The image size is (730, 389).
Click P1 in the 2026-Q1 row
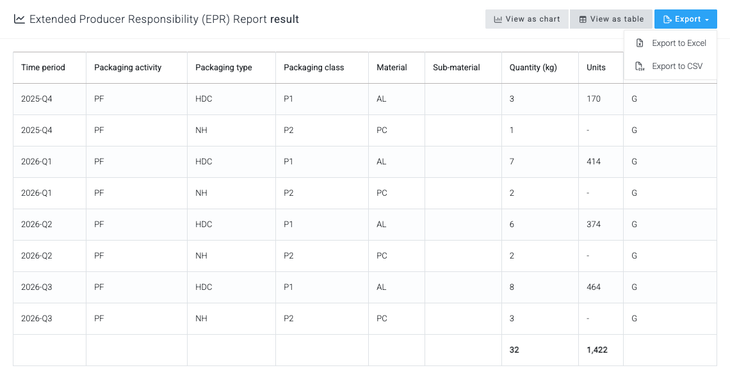(288, 161)
